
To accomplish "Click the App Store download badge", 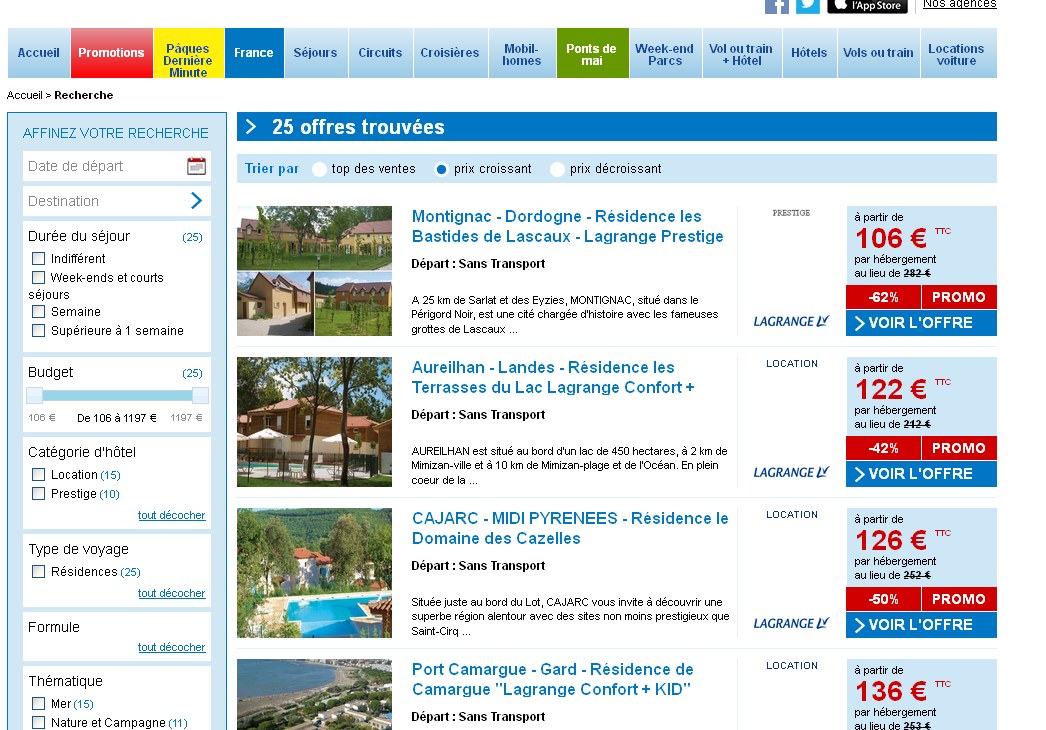I will (x=867, y=6).
